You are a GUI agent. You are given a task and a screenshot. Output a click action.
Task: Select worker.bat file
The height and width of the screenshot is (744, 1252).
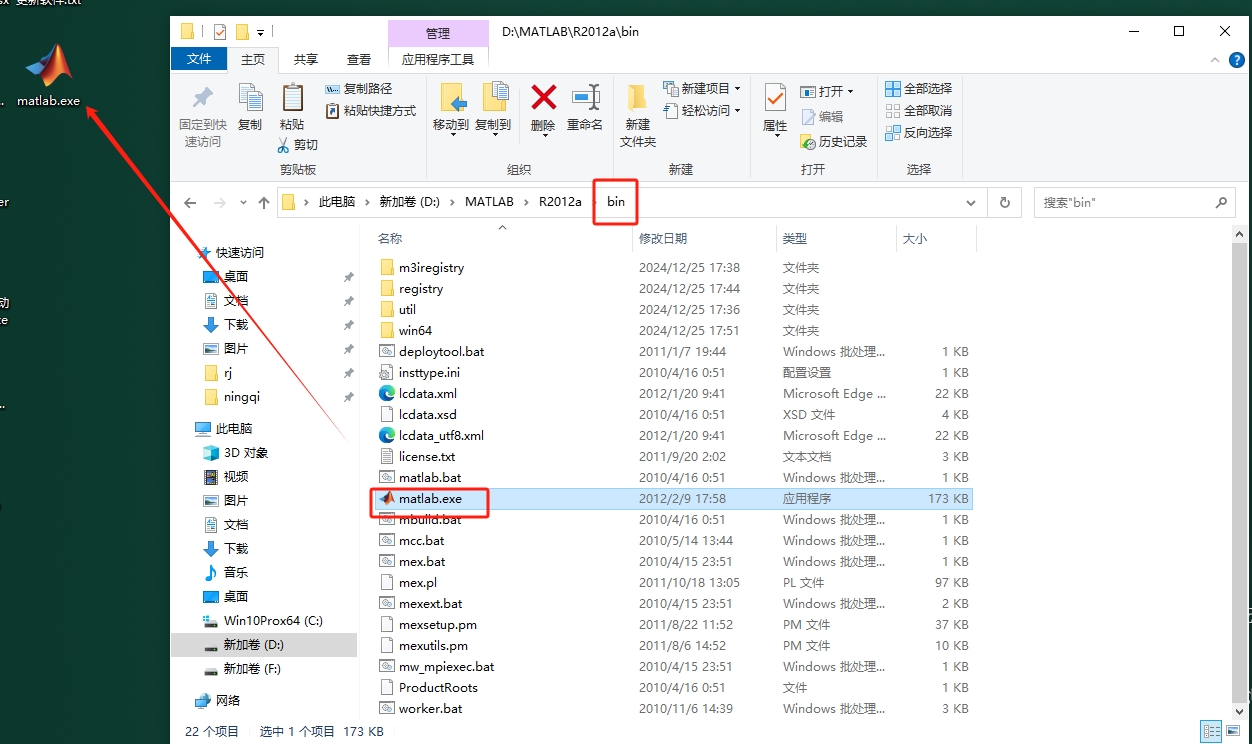click(430, 709)
